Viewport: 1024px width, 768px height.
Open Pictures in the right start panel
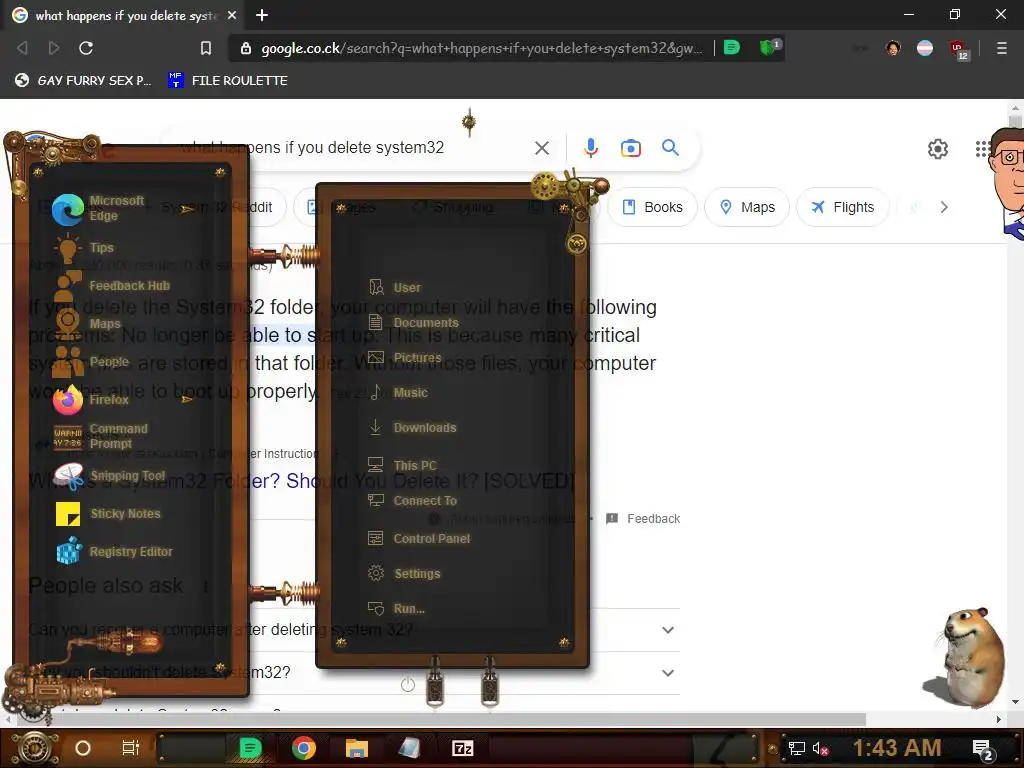[405, 358]
